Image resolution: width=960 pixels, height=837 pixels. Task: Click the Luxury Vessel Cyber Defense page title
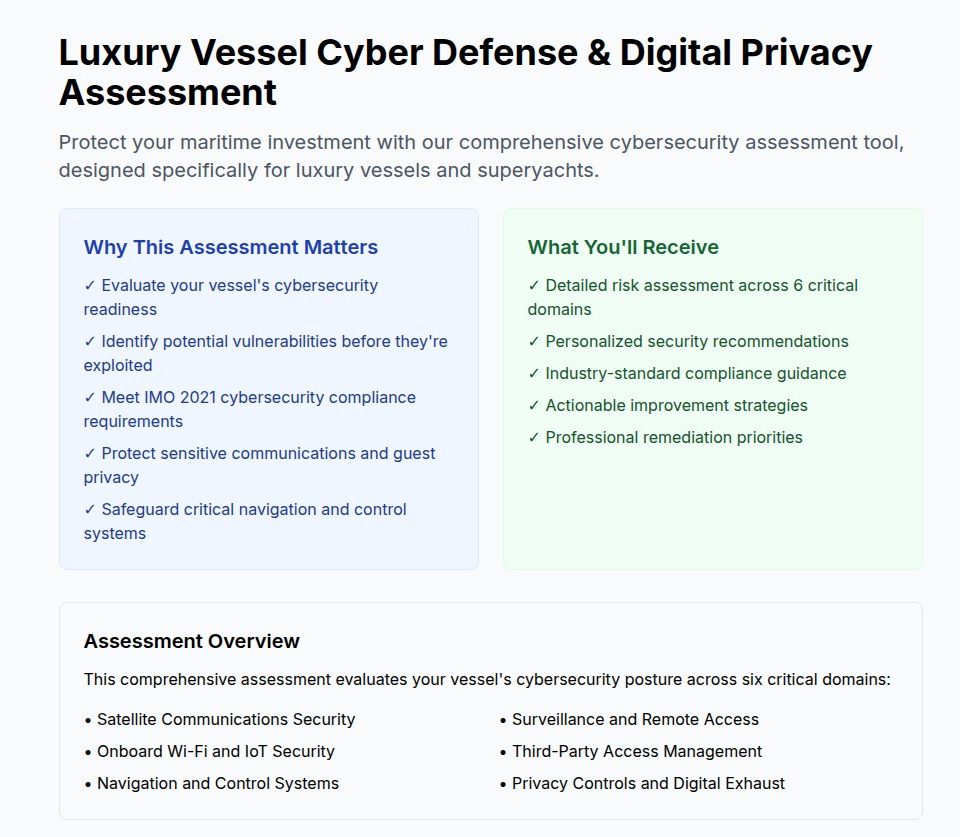[x=465, y=72]
